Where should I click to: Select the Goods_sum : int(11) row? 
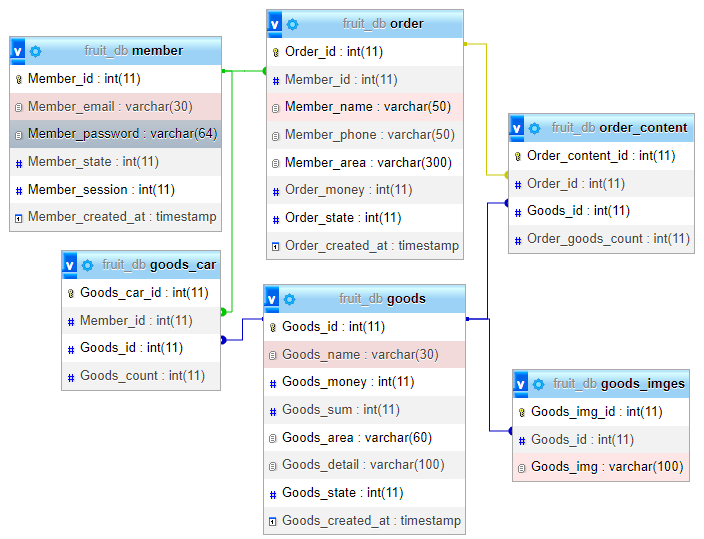click(x=364, y=410)
